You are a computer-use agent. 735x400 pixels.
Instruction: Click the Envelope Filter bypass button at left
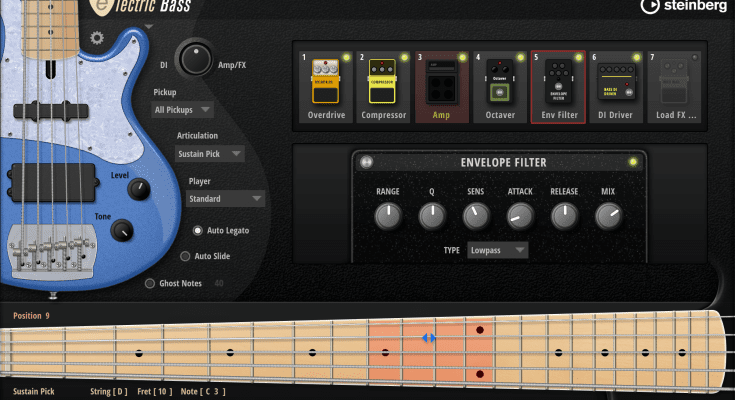point(366,162)
